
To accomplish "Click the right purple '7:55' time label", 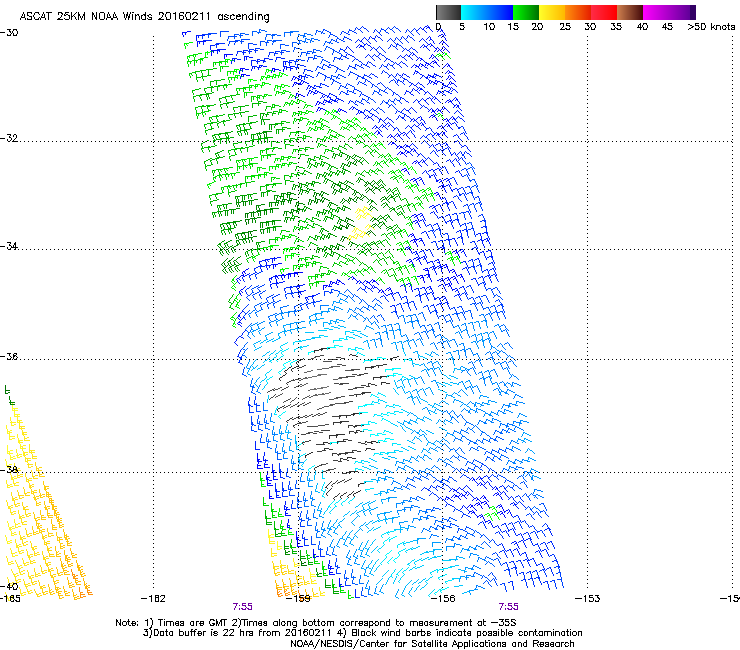I will [509, 607].
